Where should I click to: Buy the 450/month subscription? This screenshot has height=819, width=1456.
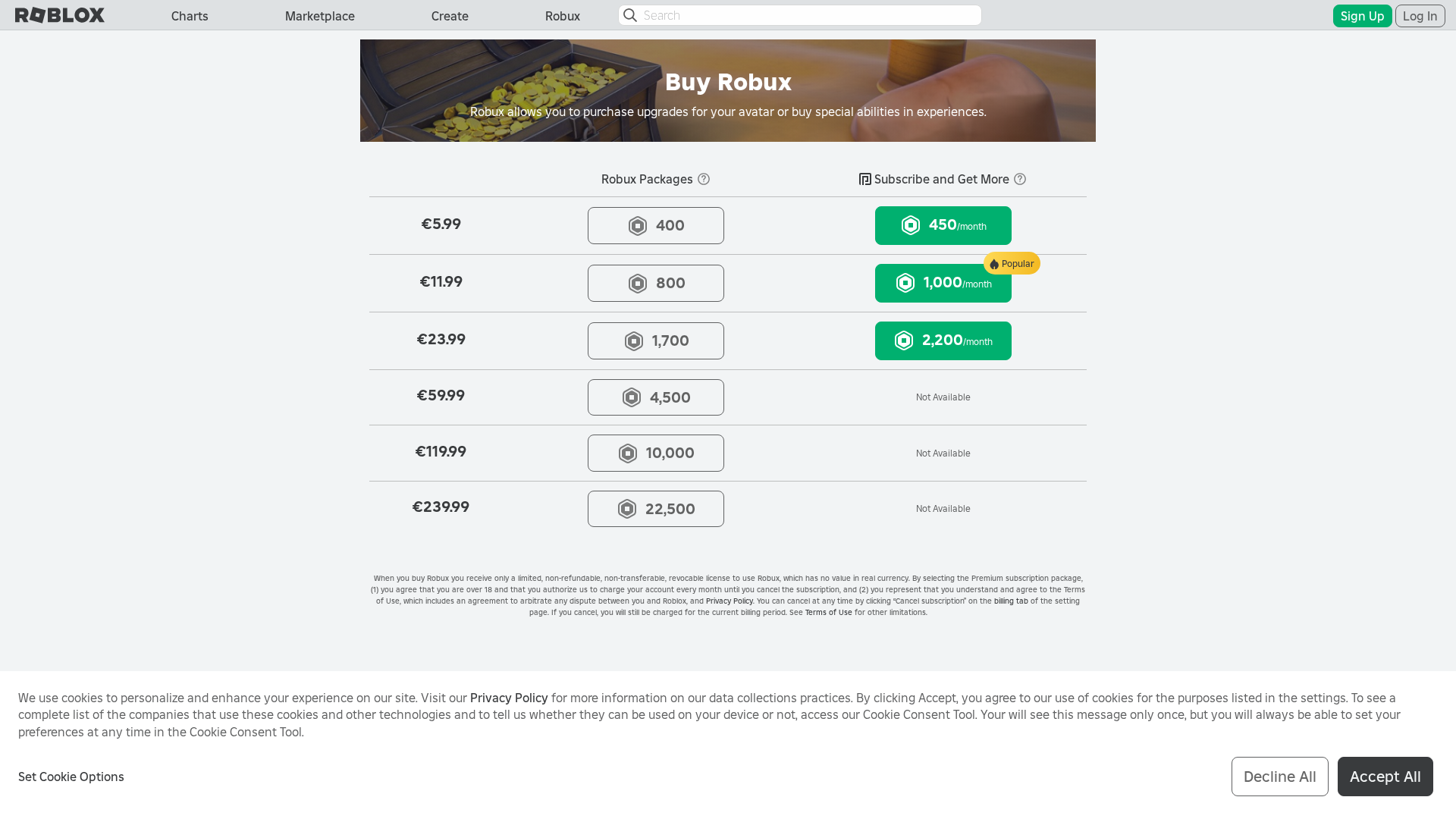pyautogui.click(x=943, y=225)
